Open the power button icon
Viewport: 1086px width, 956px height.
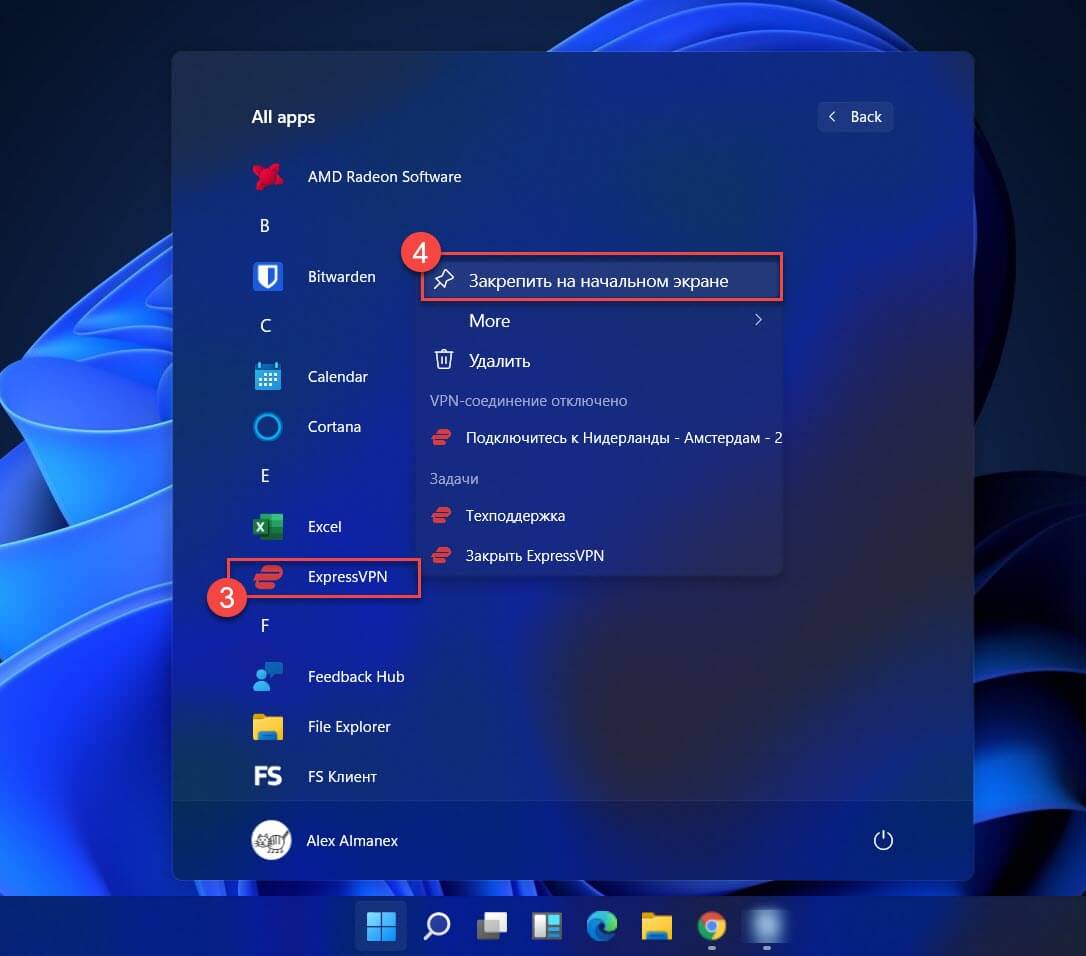click(883, 840)
